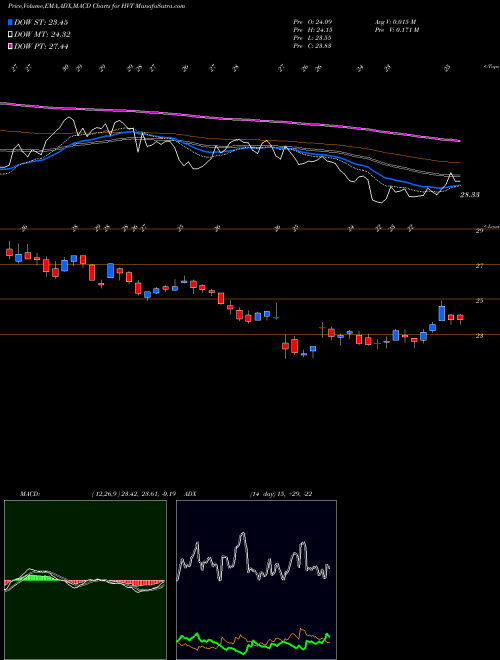Open the green MACD indicator chart
Viewport: 500px width, 660px height.
pos(85,580)
